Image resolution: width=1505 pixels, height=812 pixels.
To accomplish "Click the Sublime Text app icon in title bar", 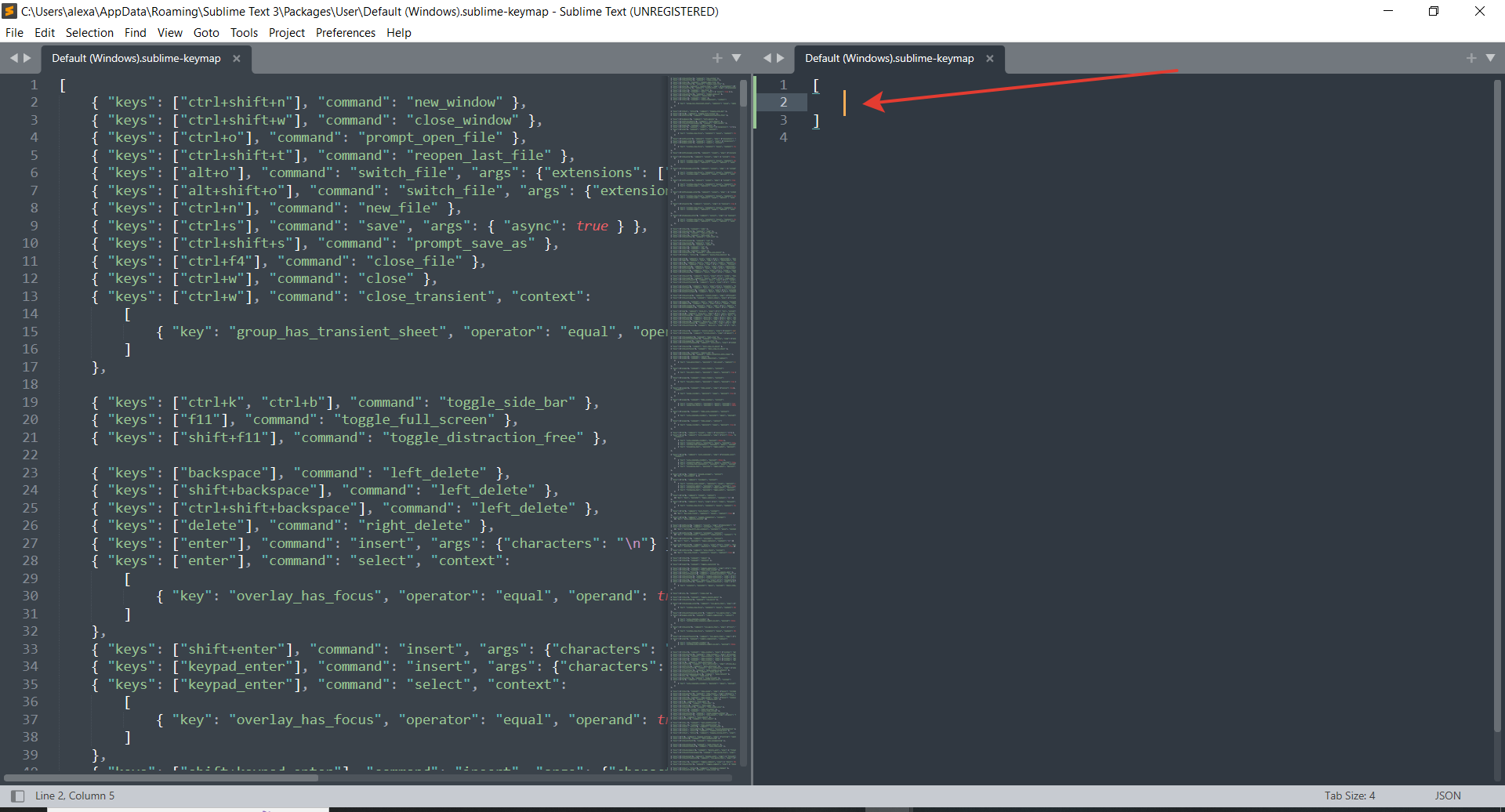I will (9, 11).
